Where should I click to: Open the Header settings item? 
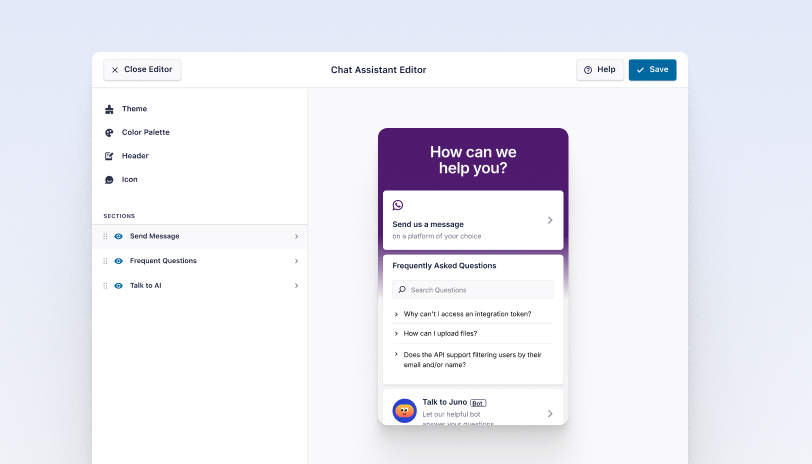135,156
